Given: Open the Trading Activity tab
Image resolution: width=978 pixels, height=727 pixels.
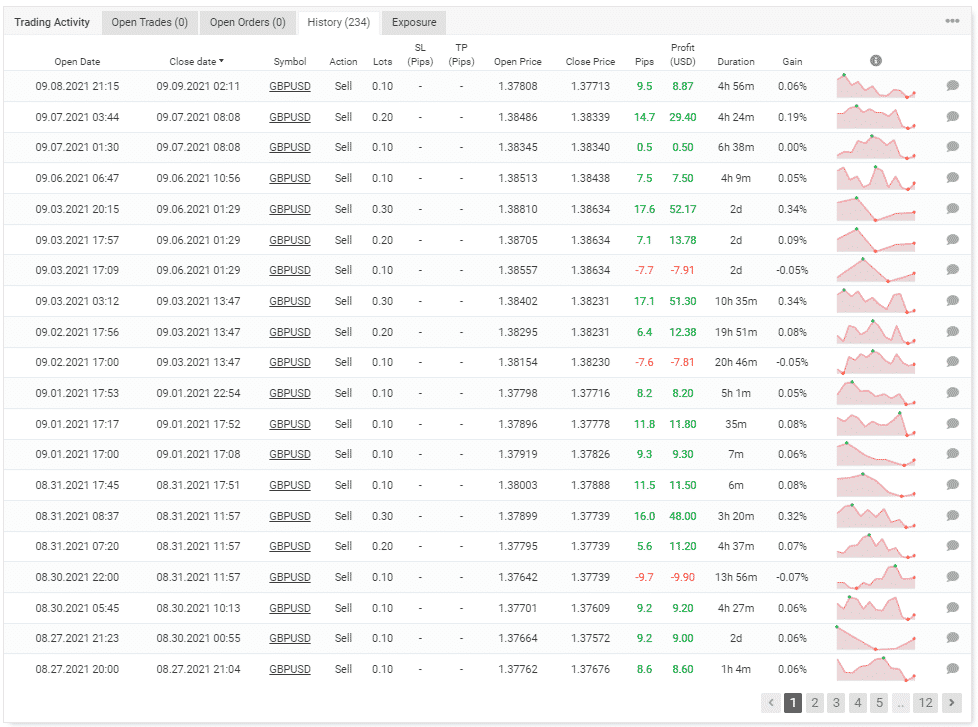Looking at the screenshot, I should (51, 21).
